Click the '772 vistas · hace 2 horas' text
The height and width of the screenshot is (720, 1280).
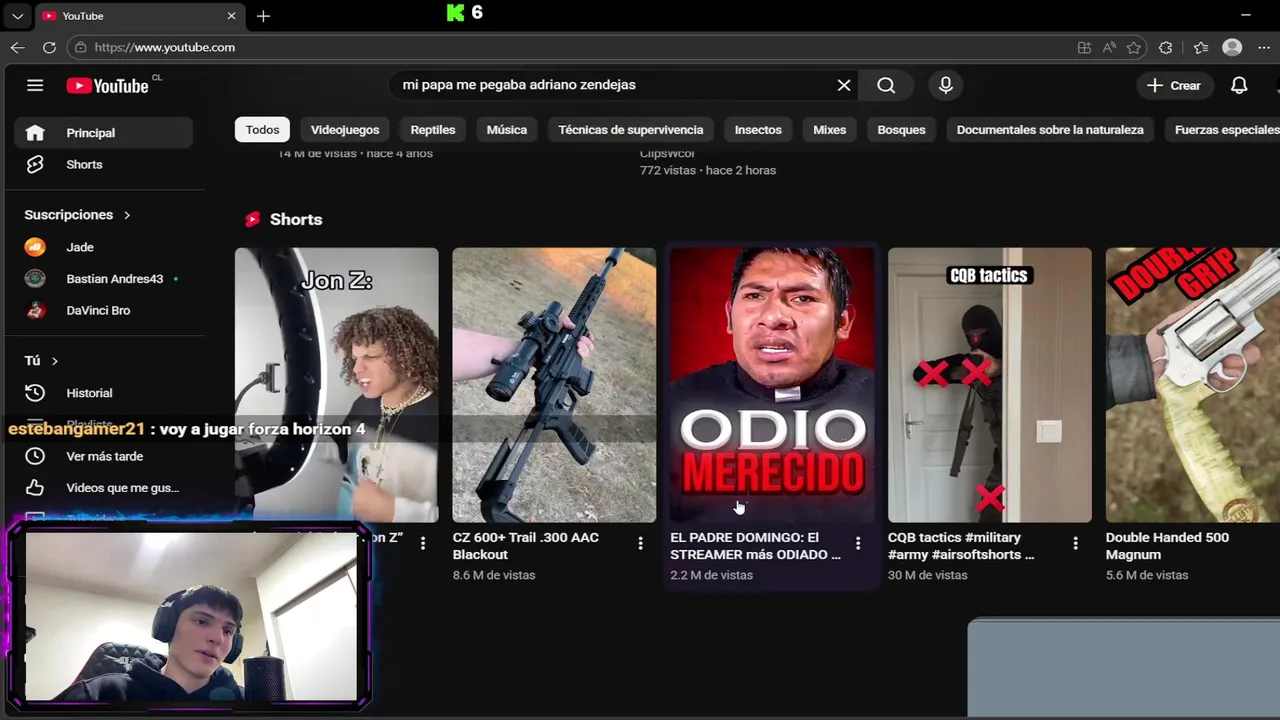click(708, 170)
